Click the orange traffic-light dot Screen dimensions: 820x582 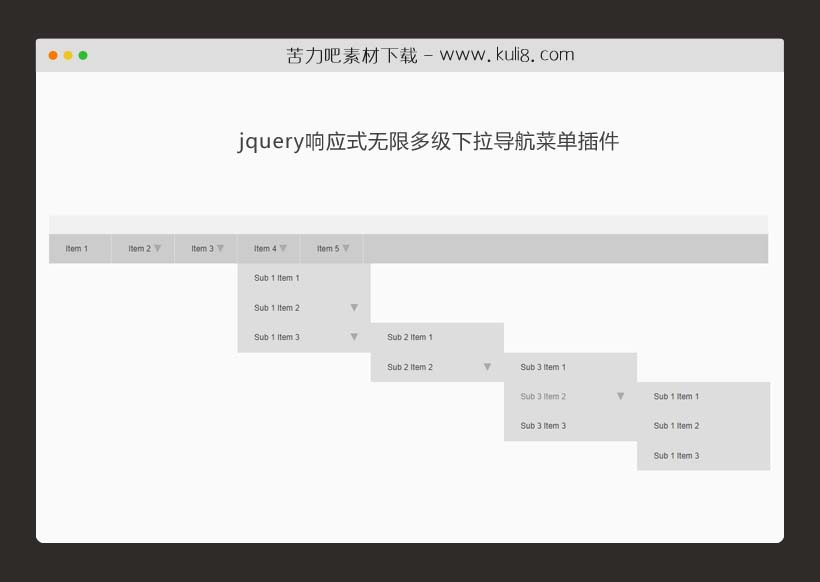[x=52, y=57]
